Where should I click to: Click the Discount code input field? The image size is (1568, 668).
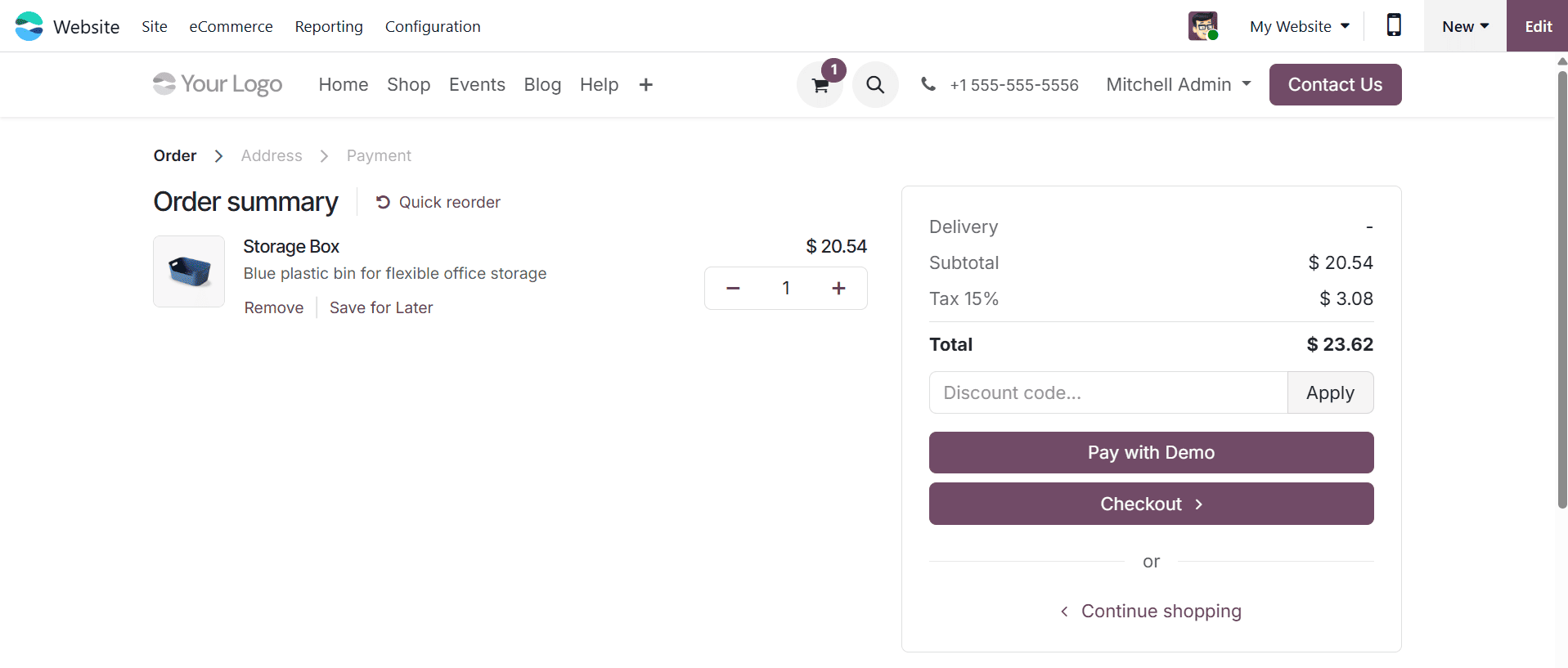pyautogui.click(x=1107, y=392)
